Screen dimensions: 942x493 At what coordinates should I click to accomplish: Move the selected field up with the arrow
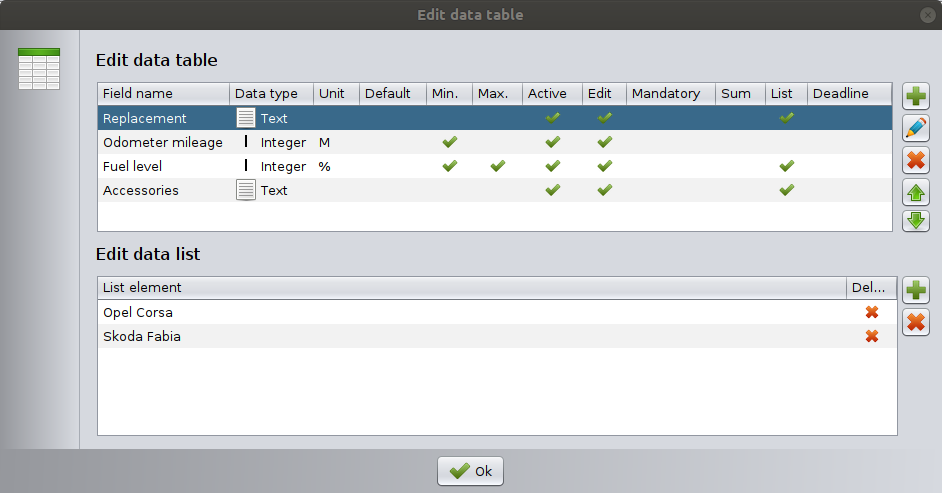click(x=915, y=190)
